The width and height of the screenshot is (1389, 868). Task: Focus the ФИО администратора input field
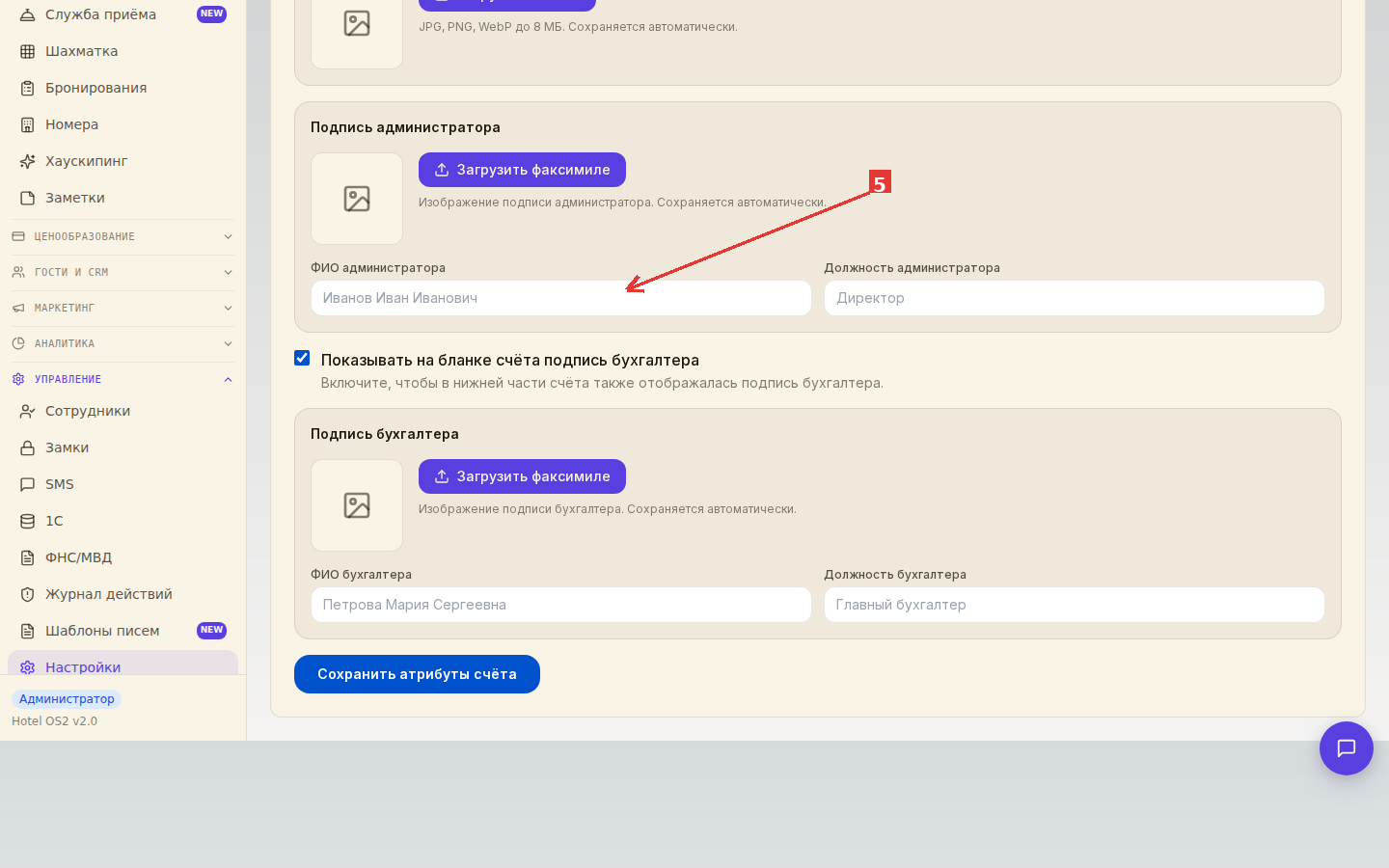click(x=560, y=298)
